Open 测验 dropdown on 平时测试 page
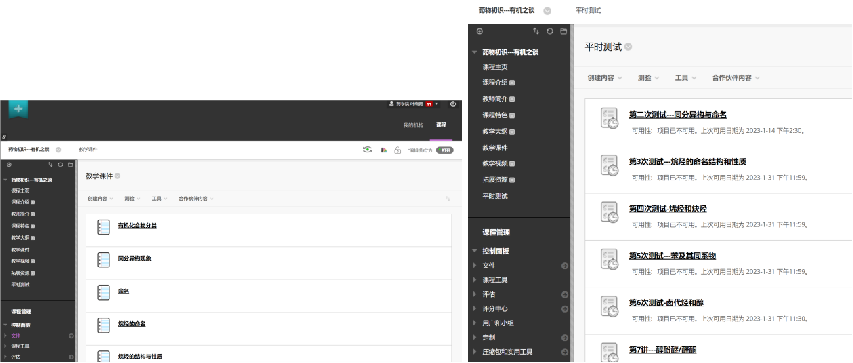 648,78
